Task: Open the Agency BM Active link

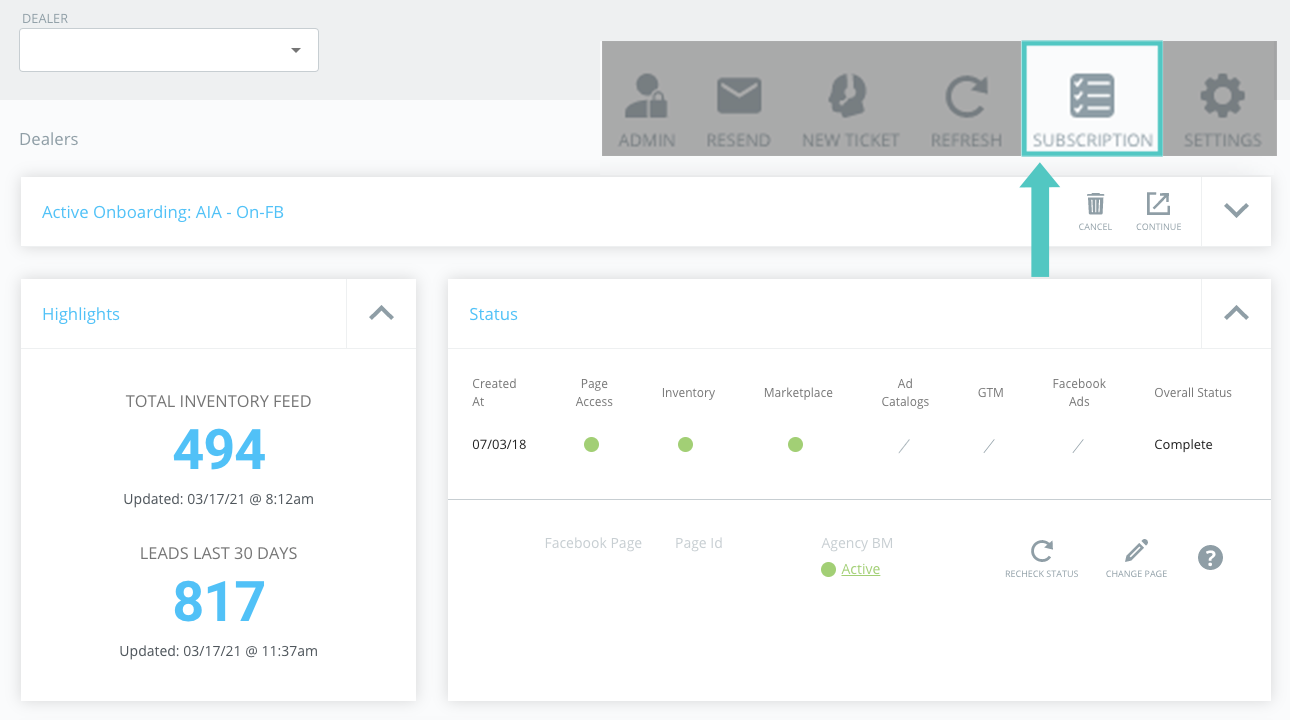Action: coord(860,569)
